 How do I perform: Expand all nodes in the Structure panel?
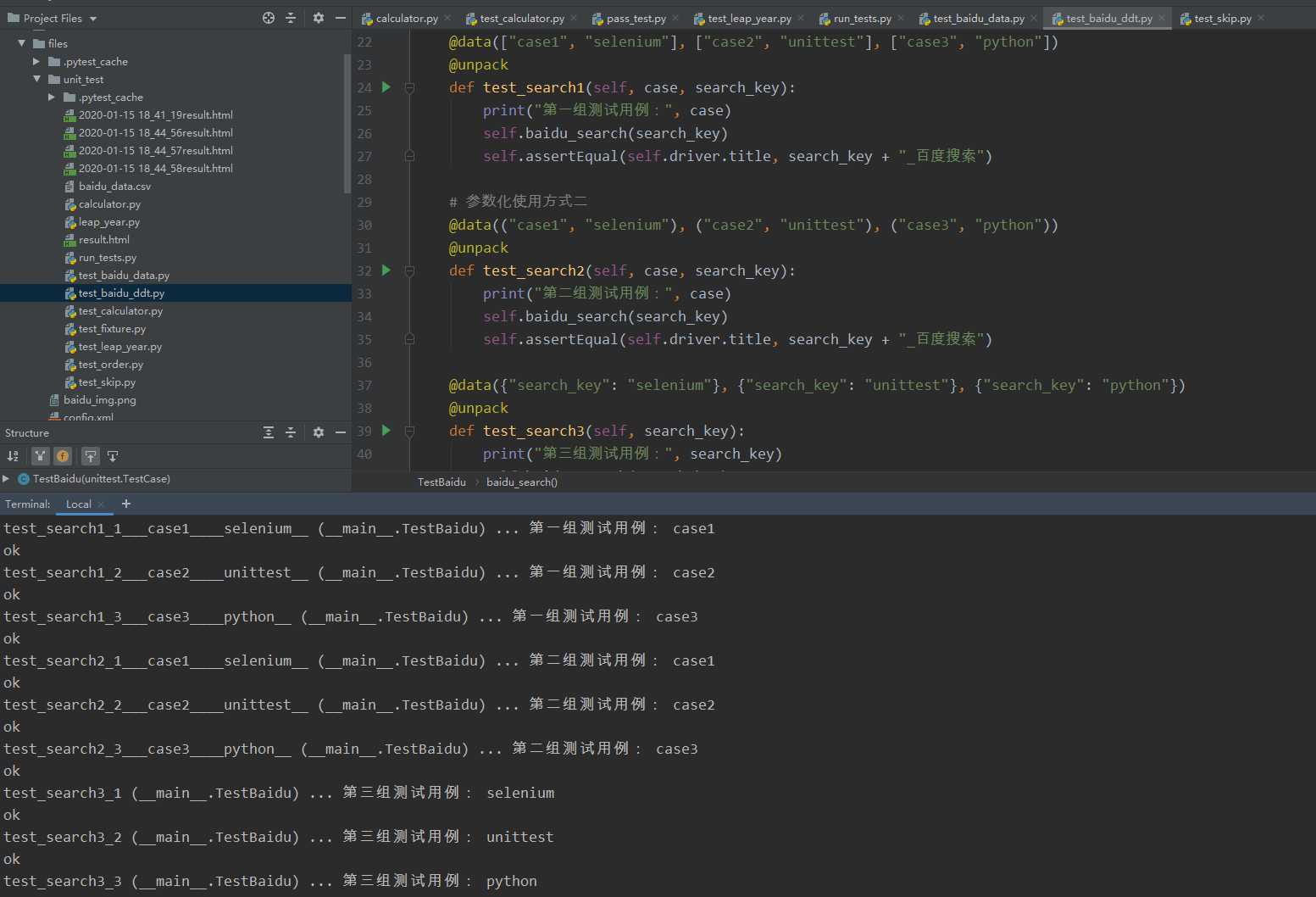pos(269,432)
